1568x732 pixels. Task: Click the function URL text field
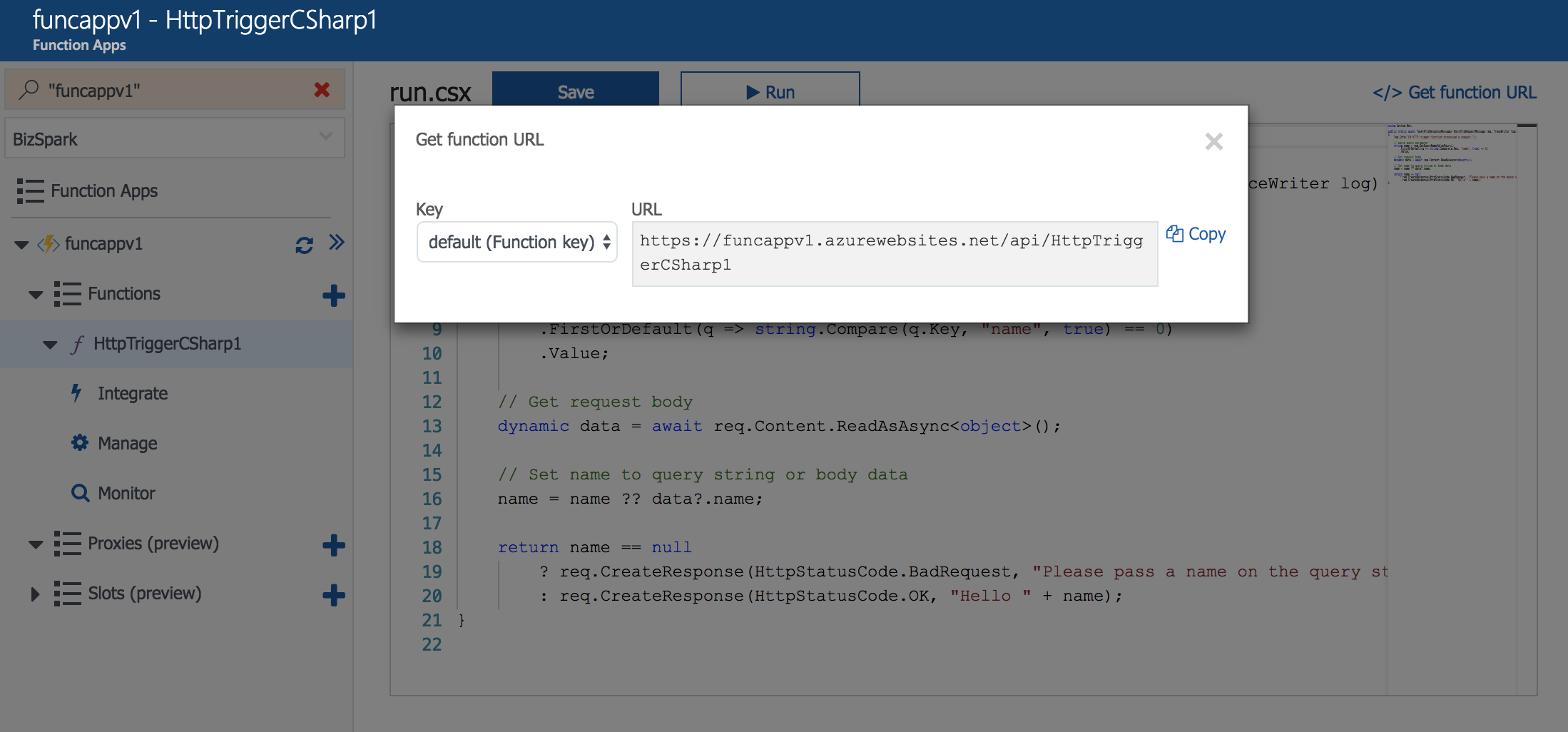point(895,254)
